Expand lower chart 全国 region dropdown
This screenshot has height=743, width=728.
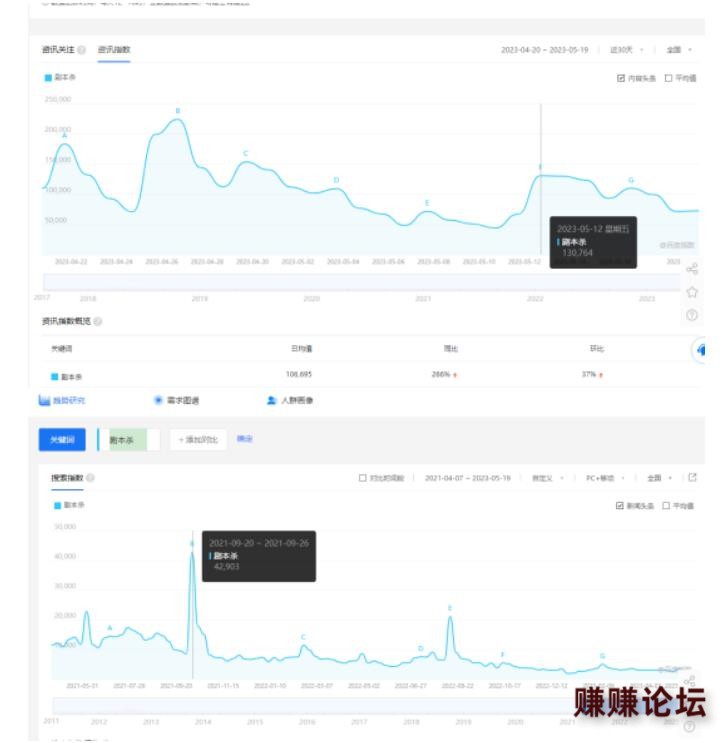click(660, 478)
